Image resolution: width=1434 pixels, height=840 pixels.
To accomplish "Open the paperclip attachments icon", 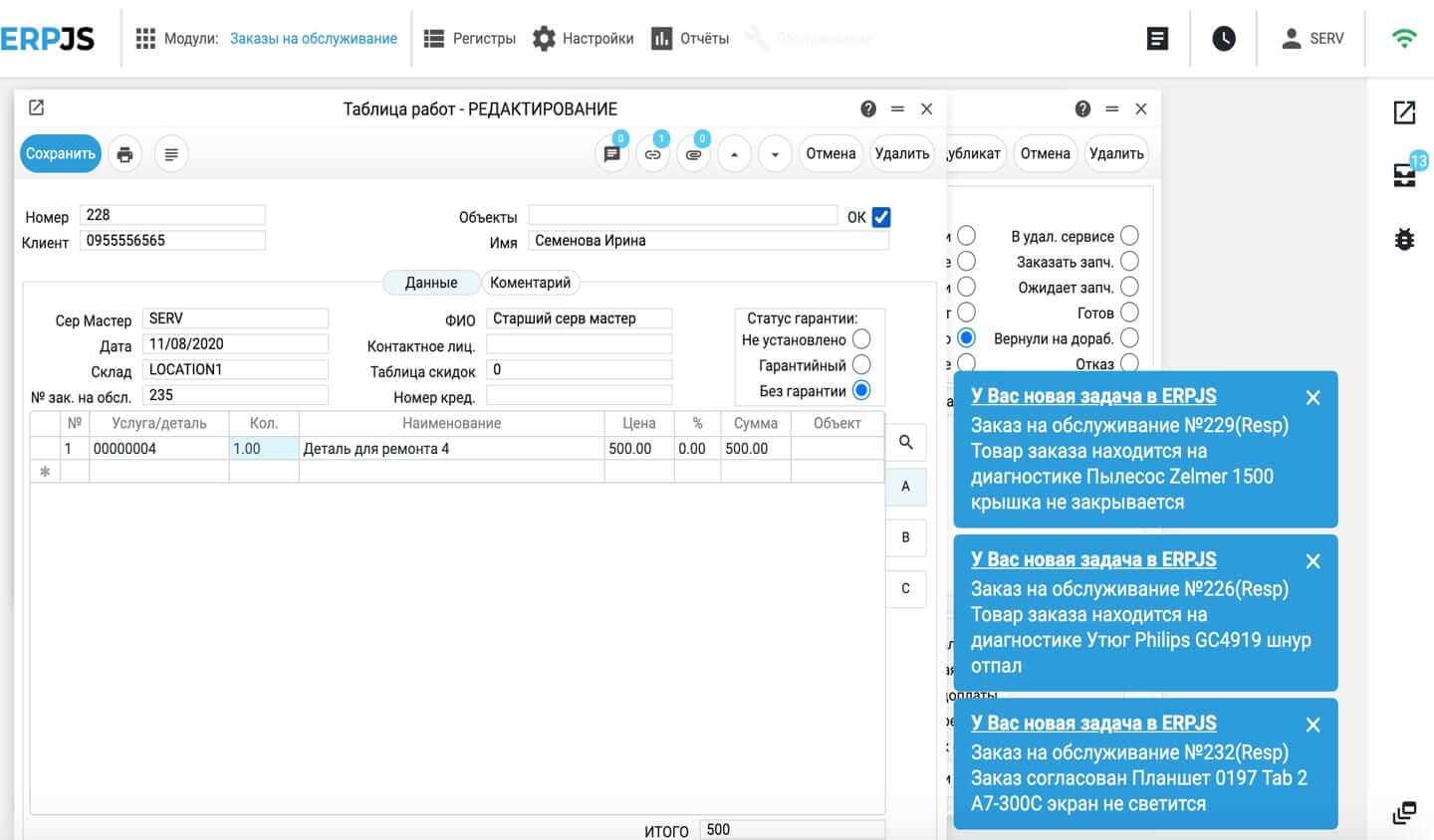I will [693, 154].
